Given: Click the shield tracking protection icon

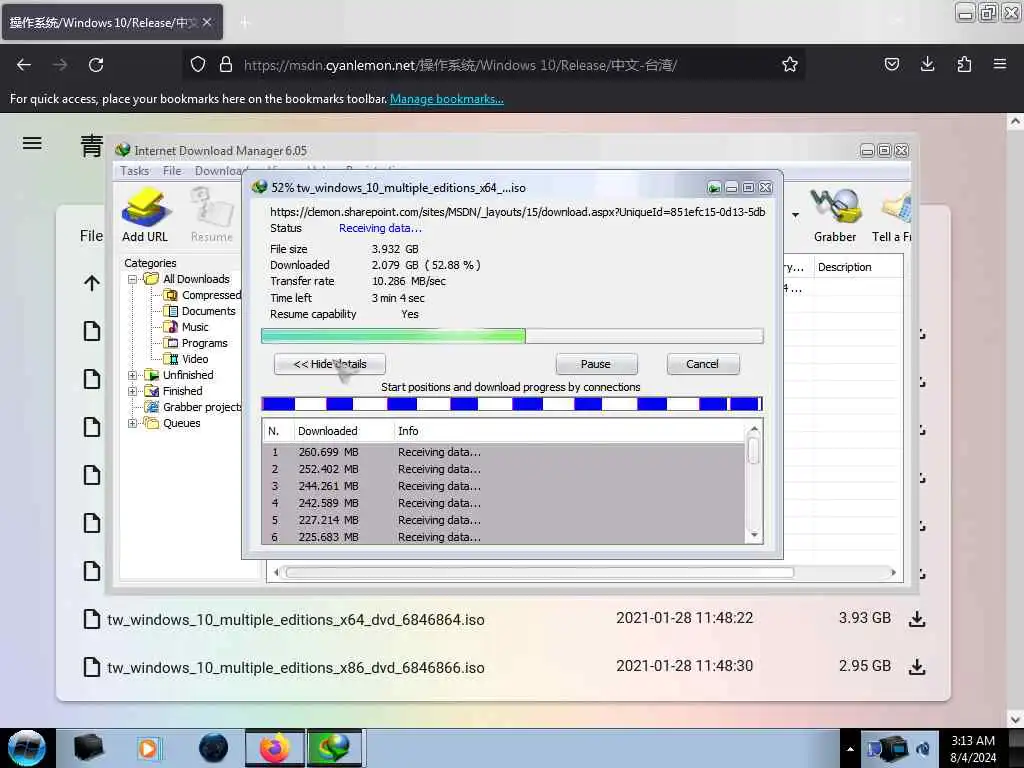Looking at the screenshot, I should 198,65.
